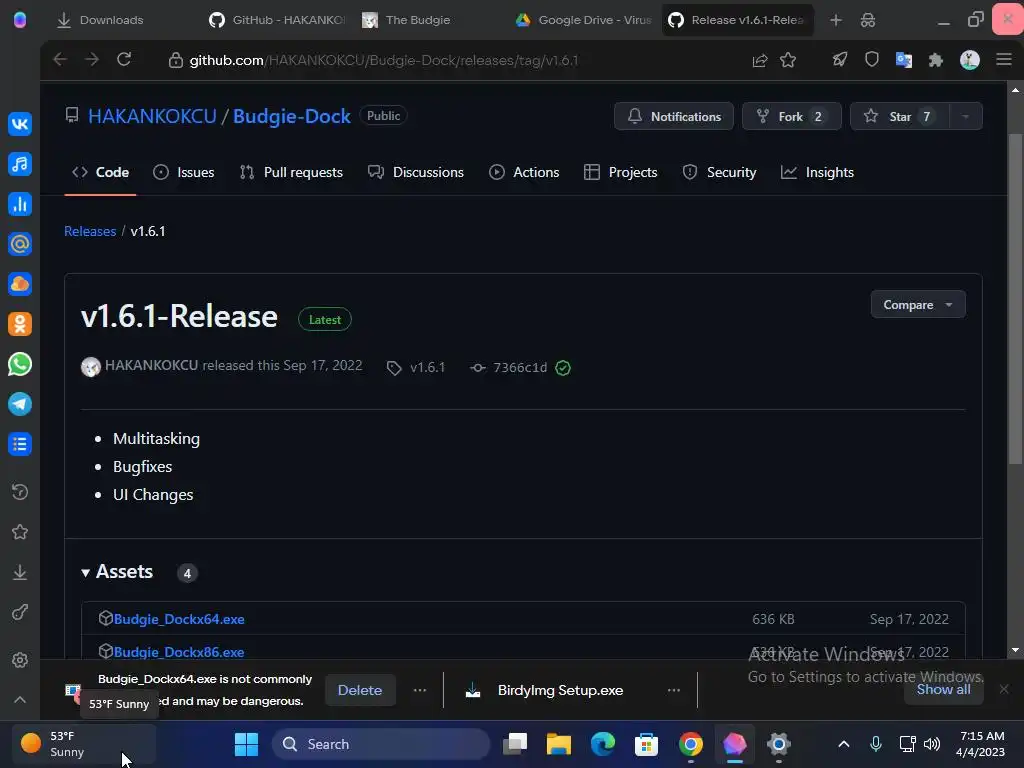The image size is (1024, 768).
Task: Open the browser hamburger menu
Action: tap(1004, 60)
